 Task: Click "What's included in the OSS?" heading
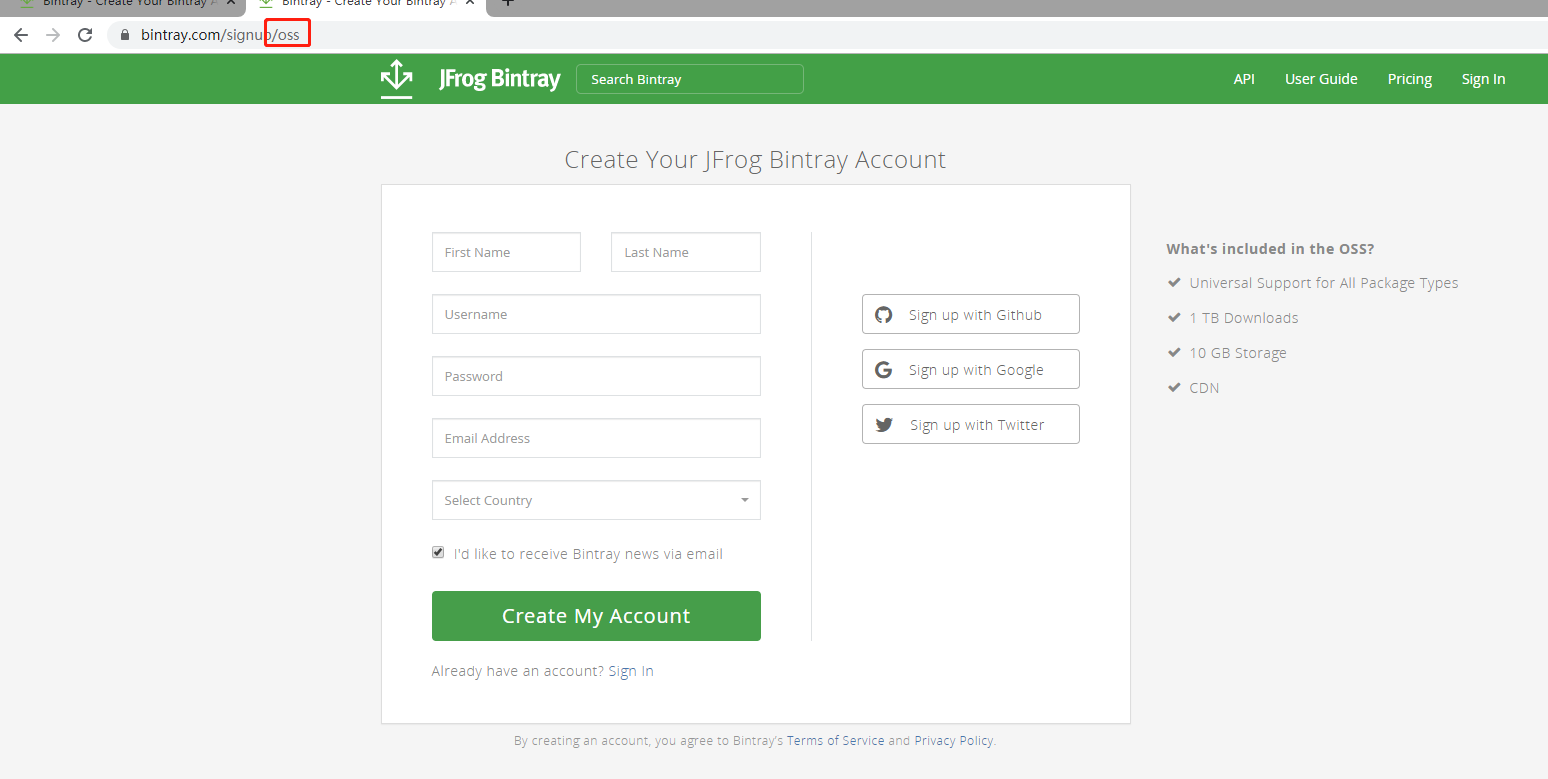(1270, 249)
